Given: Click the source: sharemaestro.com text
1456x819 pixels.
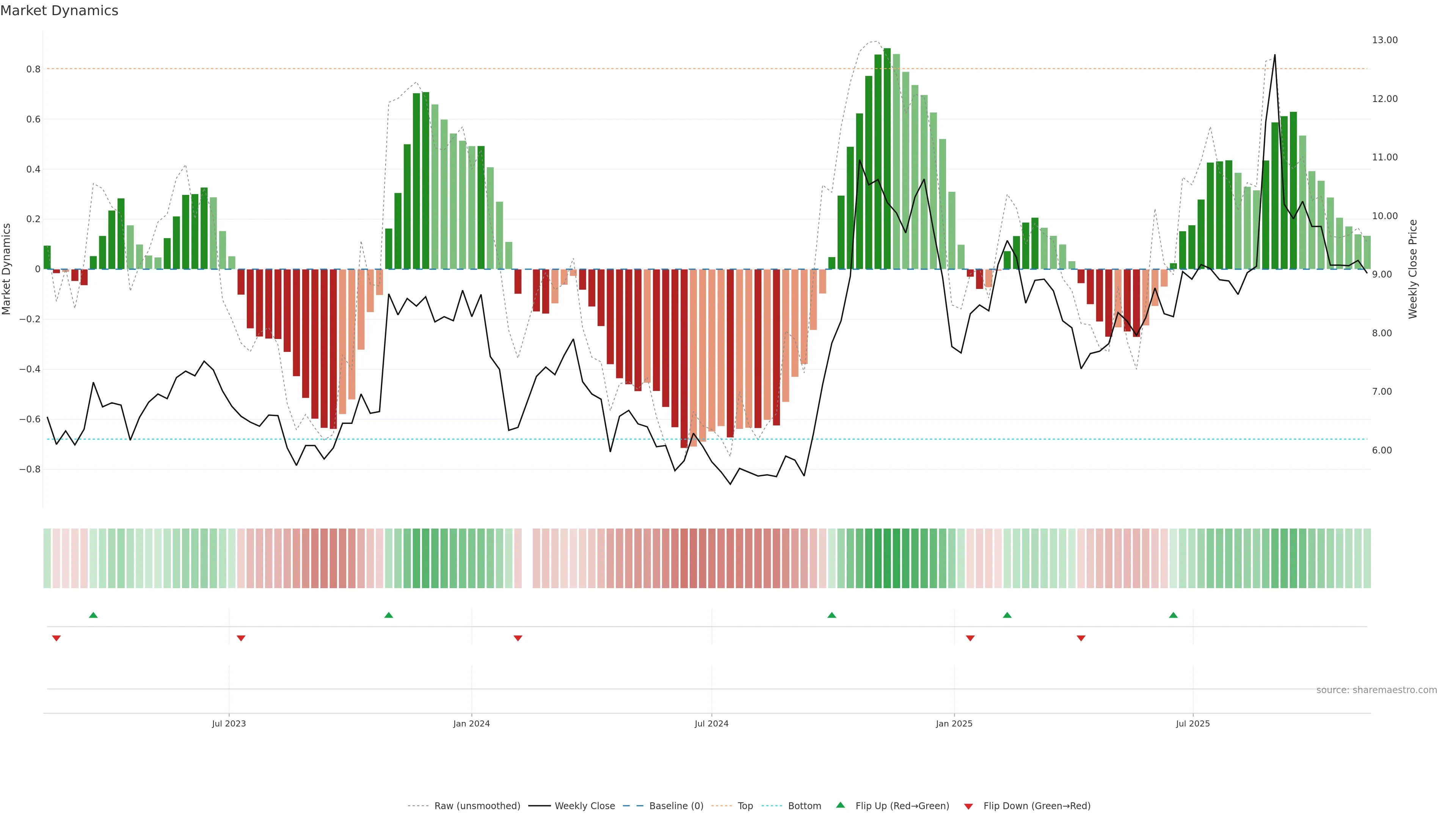Looking at the screenshot, I should point(1376,690).
